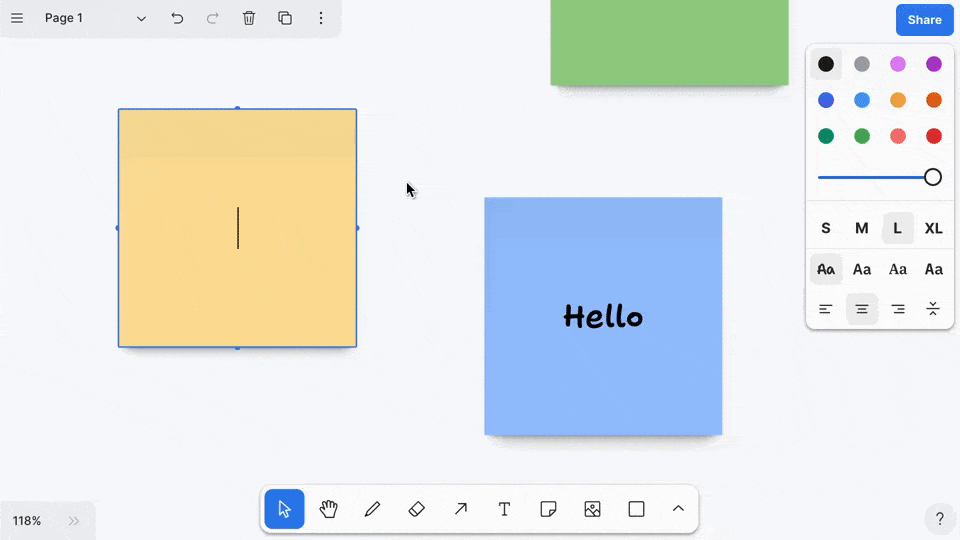Activate the Eraser tool
The image size is (960, 540).
point(416,509)
